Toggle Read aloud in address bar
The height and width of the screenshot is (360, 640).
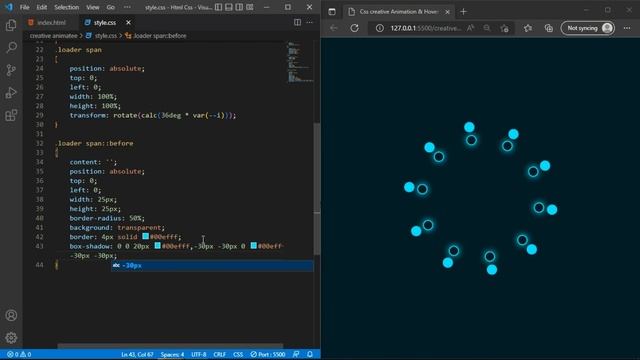pyautogui.click(x=471, y=28)
